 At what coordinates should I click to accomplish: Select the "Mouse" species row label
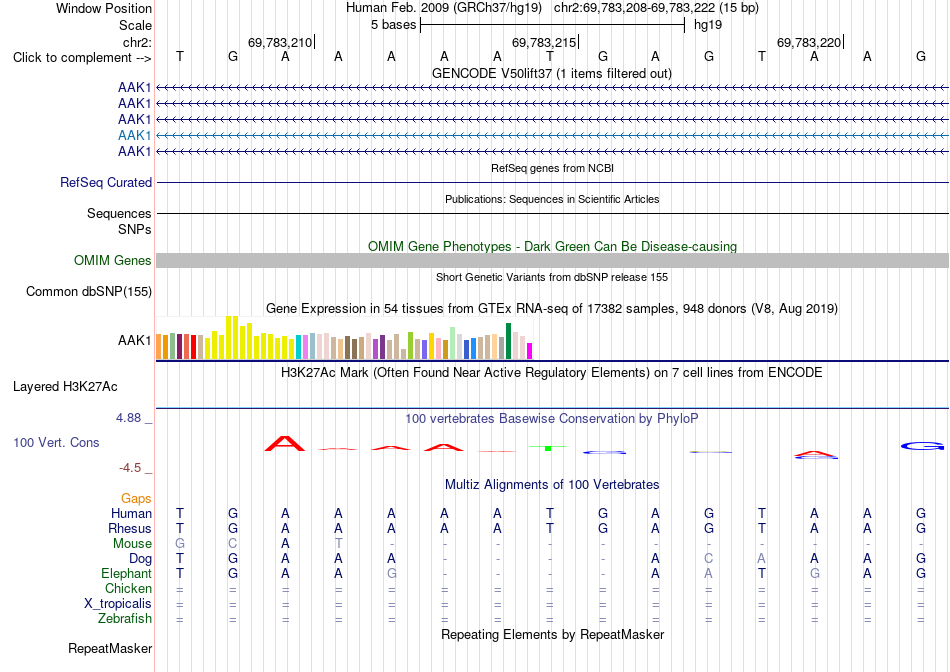(x=132, y=544)
